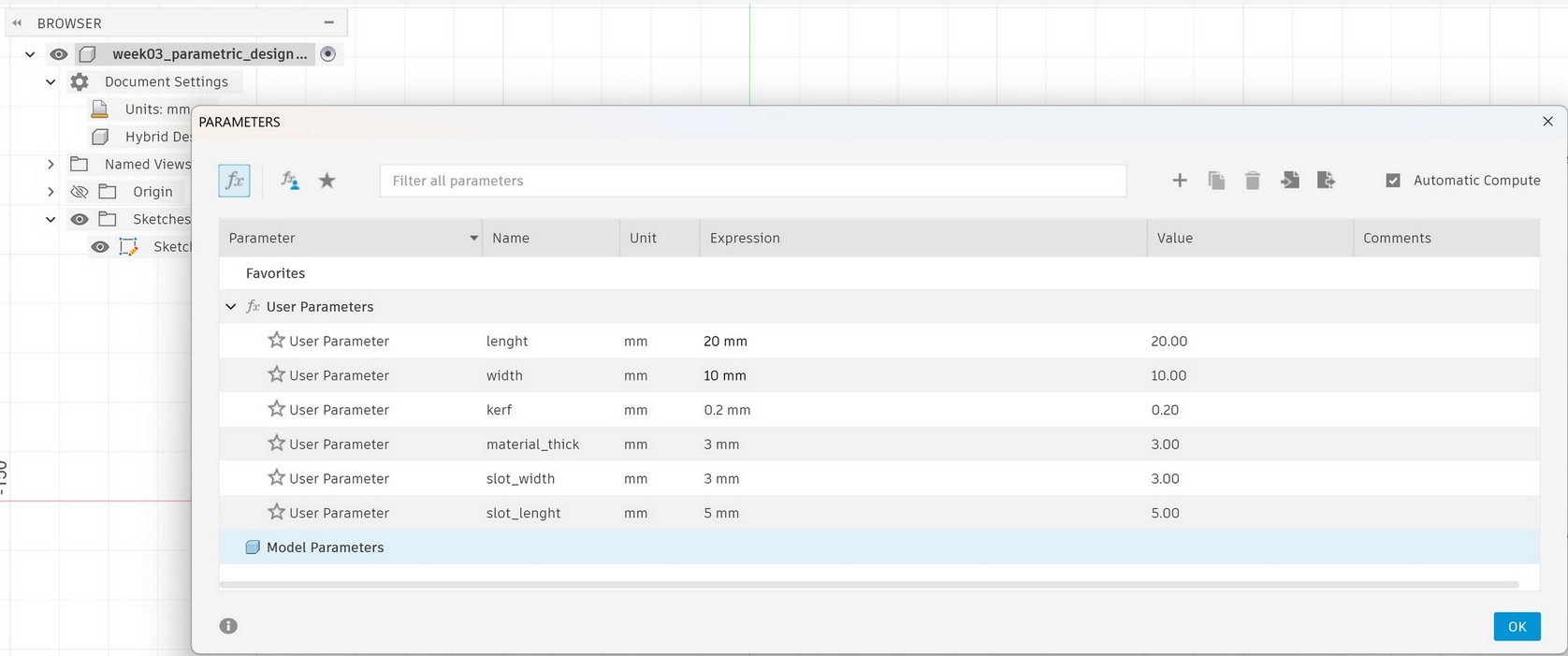Click horizontal scrollbar in parameters table
Image resolution: width=1568 pixels, height=656 pixels.
point(869,585)
